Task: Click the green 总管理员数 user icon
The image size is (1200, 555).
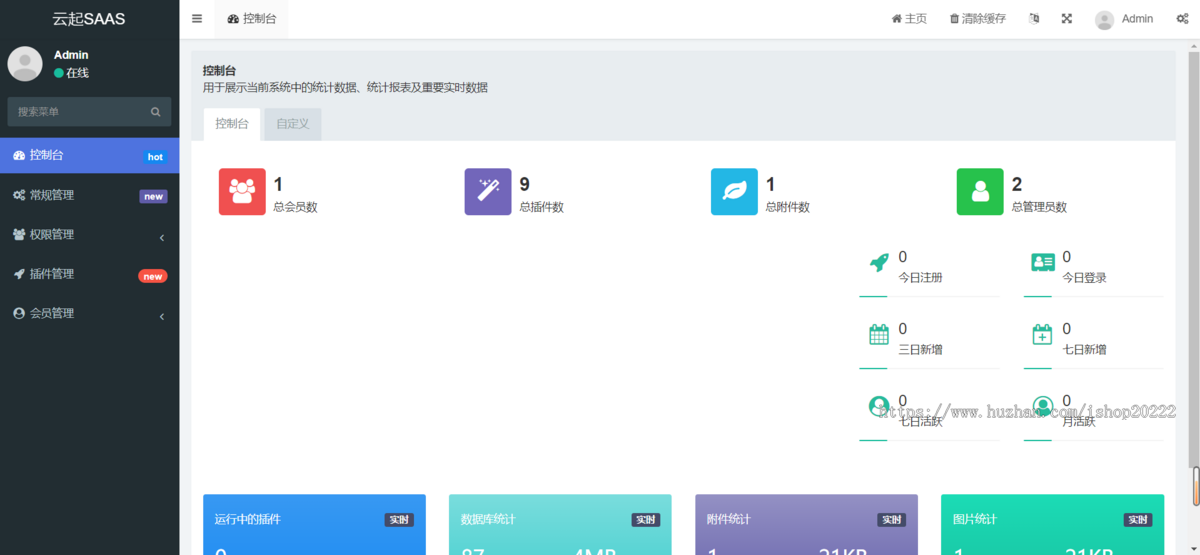Action: 980,192
